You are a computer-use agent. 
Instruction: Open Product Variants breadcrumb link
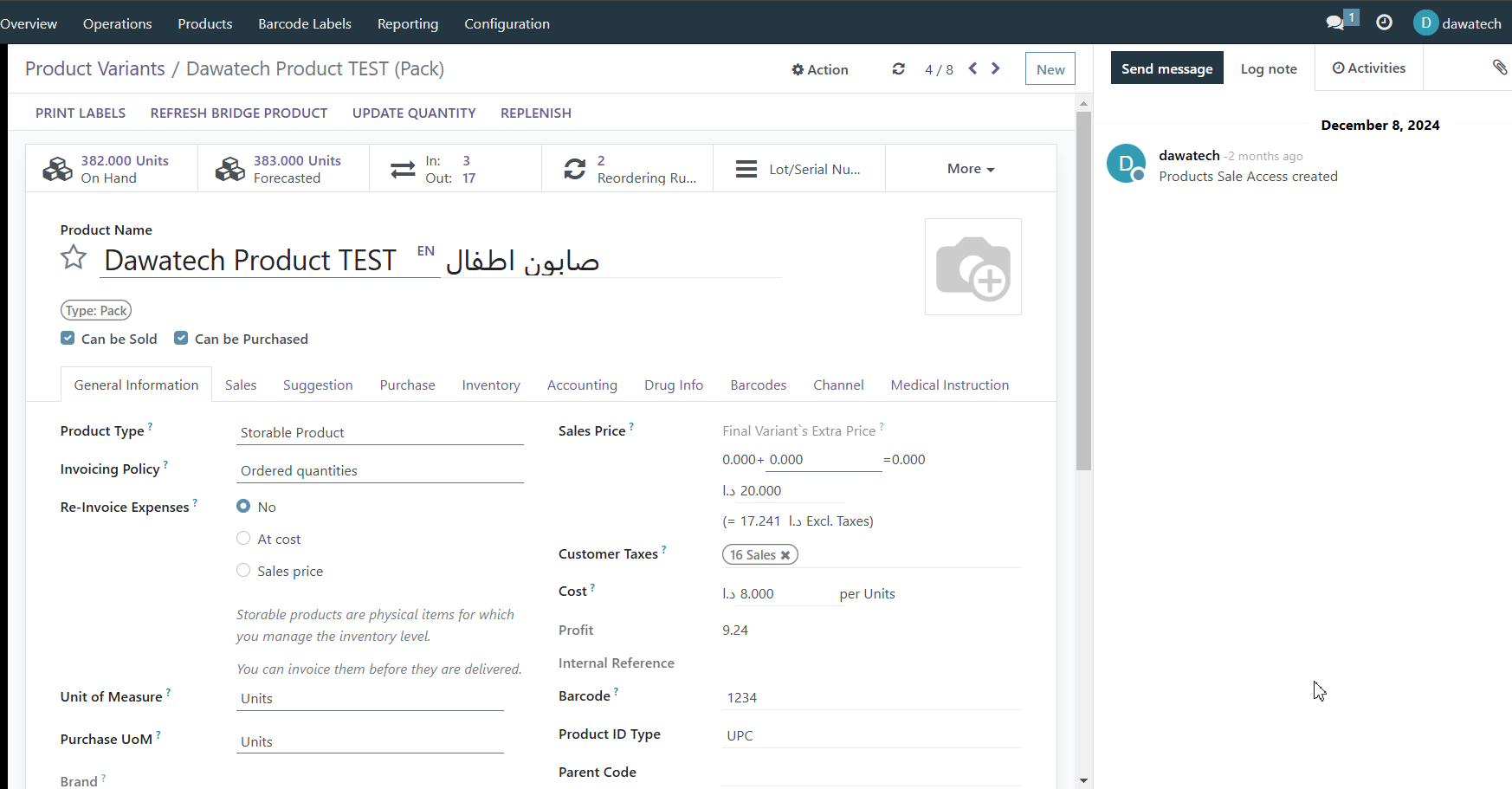pos(95,68)
